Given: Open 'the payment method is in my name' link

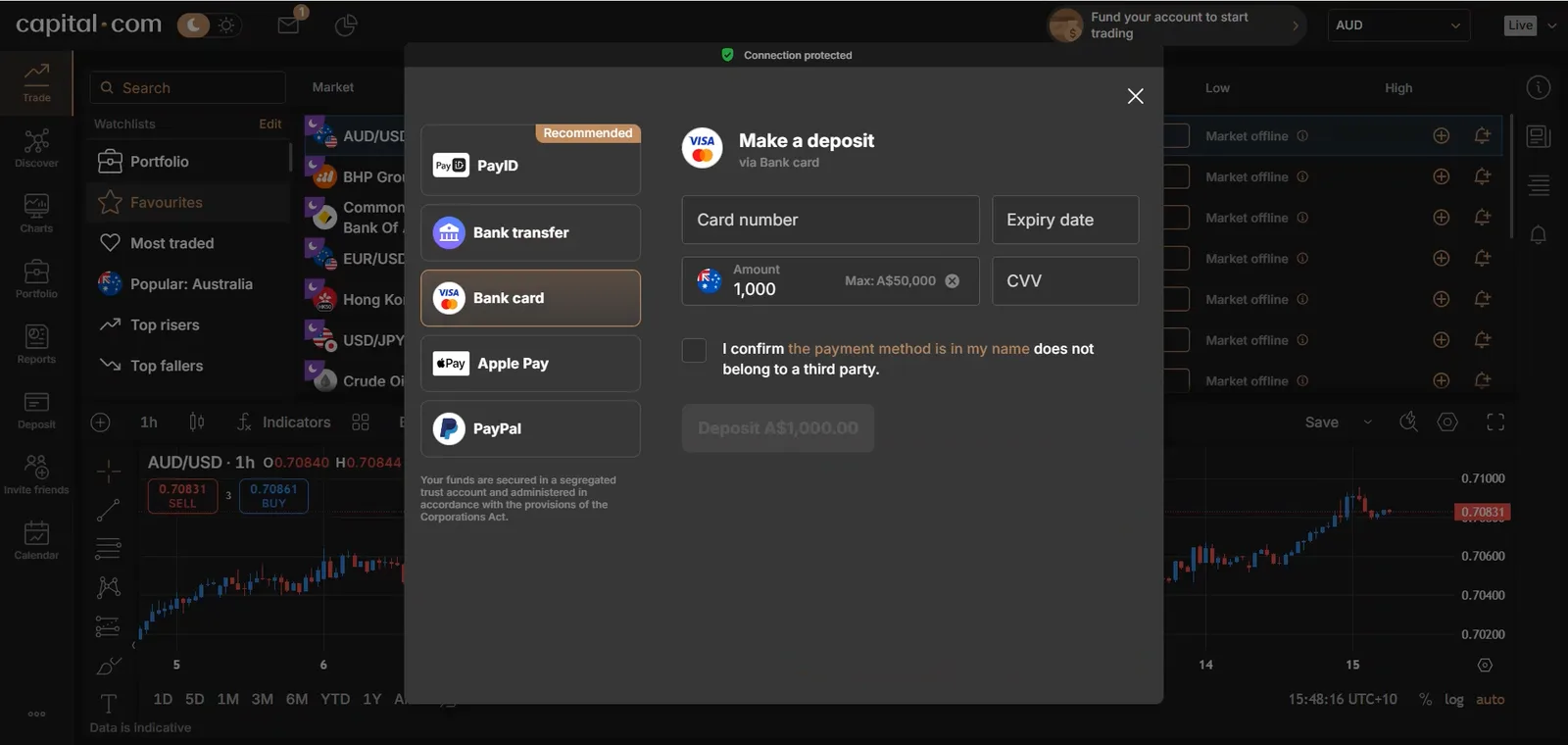Looking at the screenshot, I should [x=908, y=349].
